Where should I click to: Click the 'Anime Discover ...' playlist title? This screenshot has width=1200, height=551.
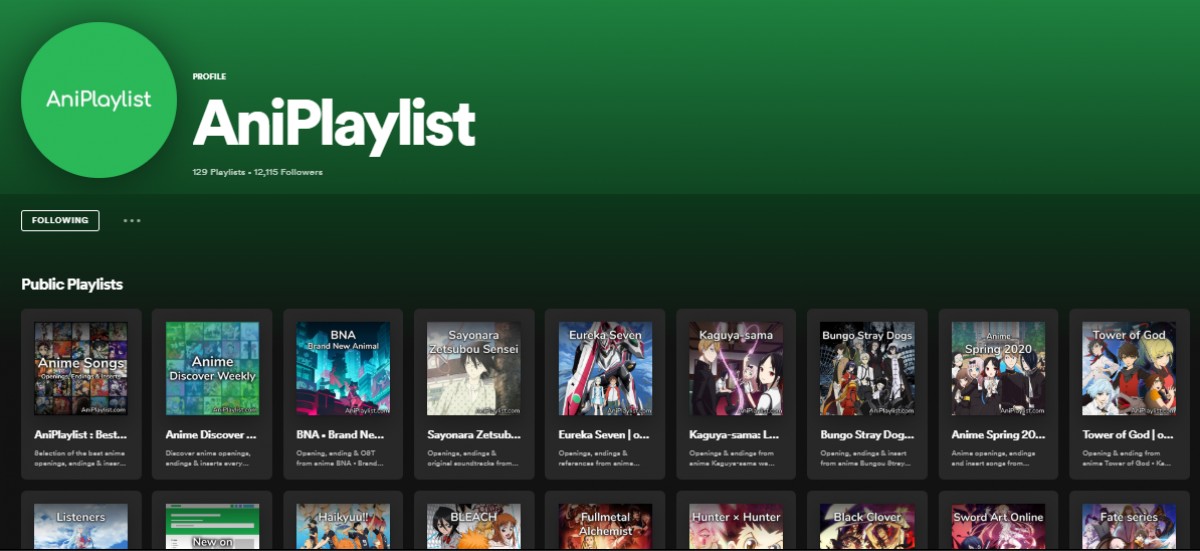tap(211, 435)
